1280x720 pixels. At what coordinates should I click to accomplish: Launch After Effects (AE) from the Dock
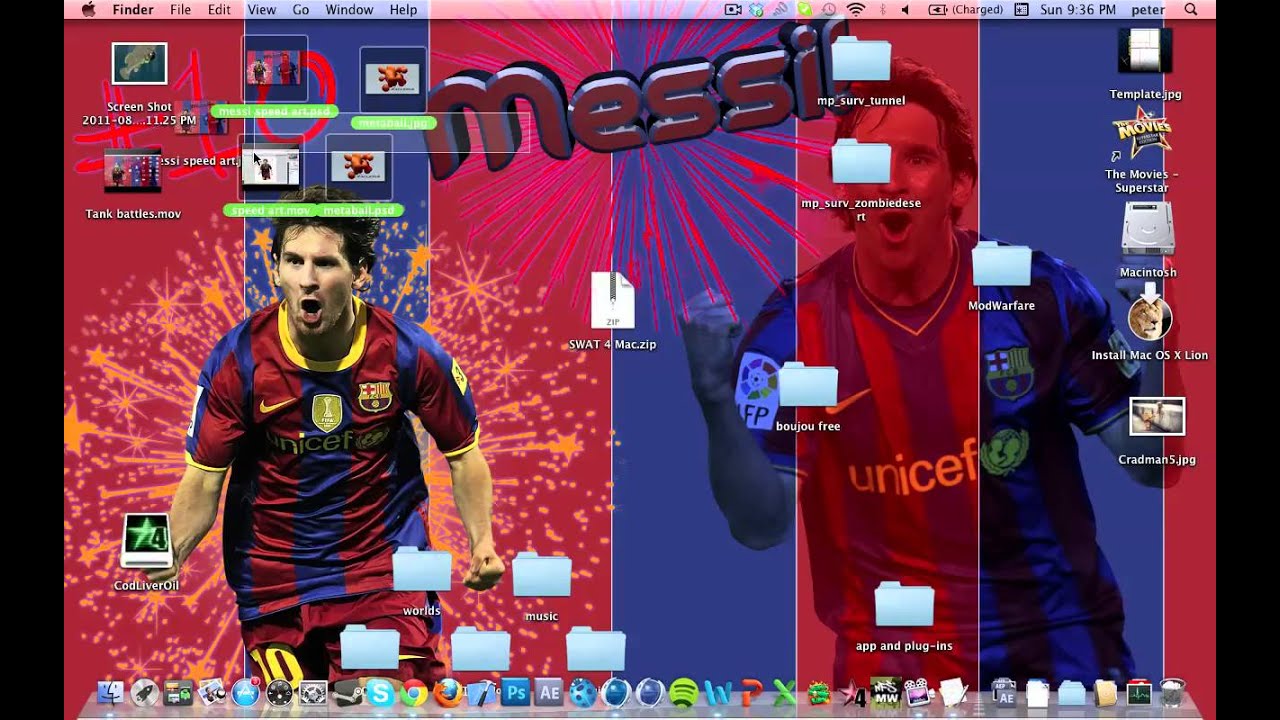pos(550,692)
